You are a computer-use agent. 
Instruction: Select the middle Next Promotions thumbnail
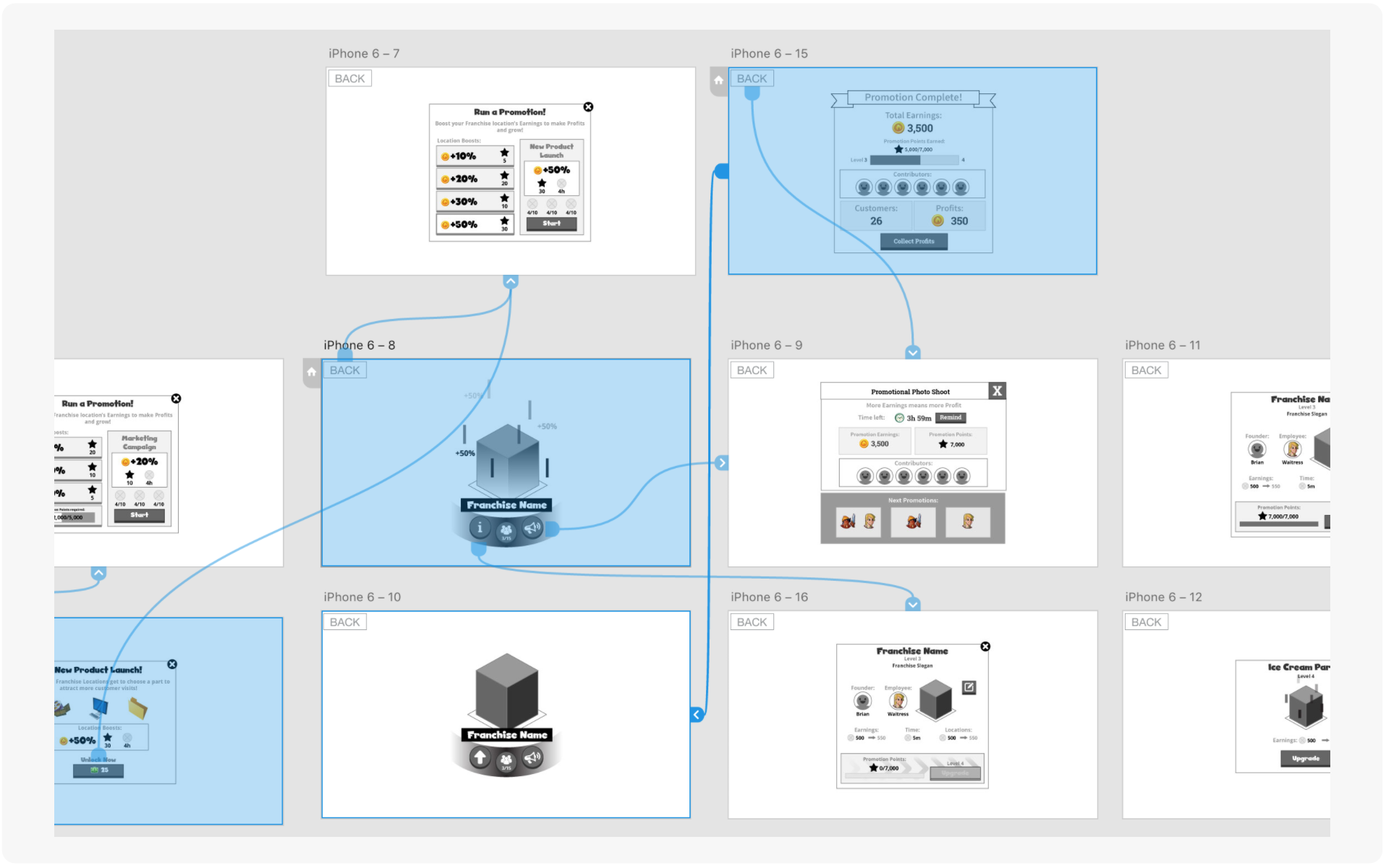click(x=913, y=522)
